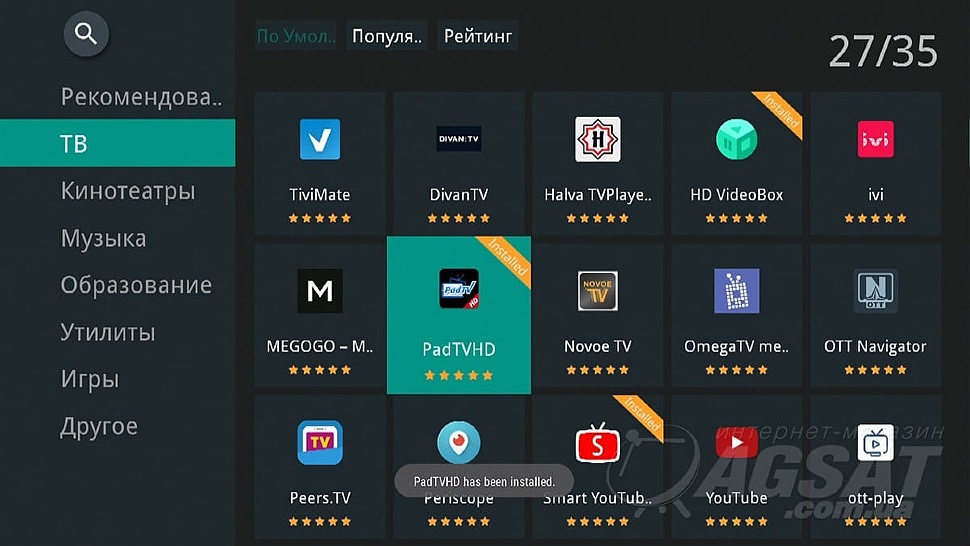This screenshot has width=970, height=546.
Task: Open the HD VideoBox app icon
Action: coord(736,139)
